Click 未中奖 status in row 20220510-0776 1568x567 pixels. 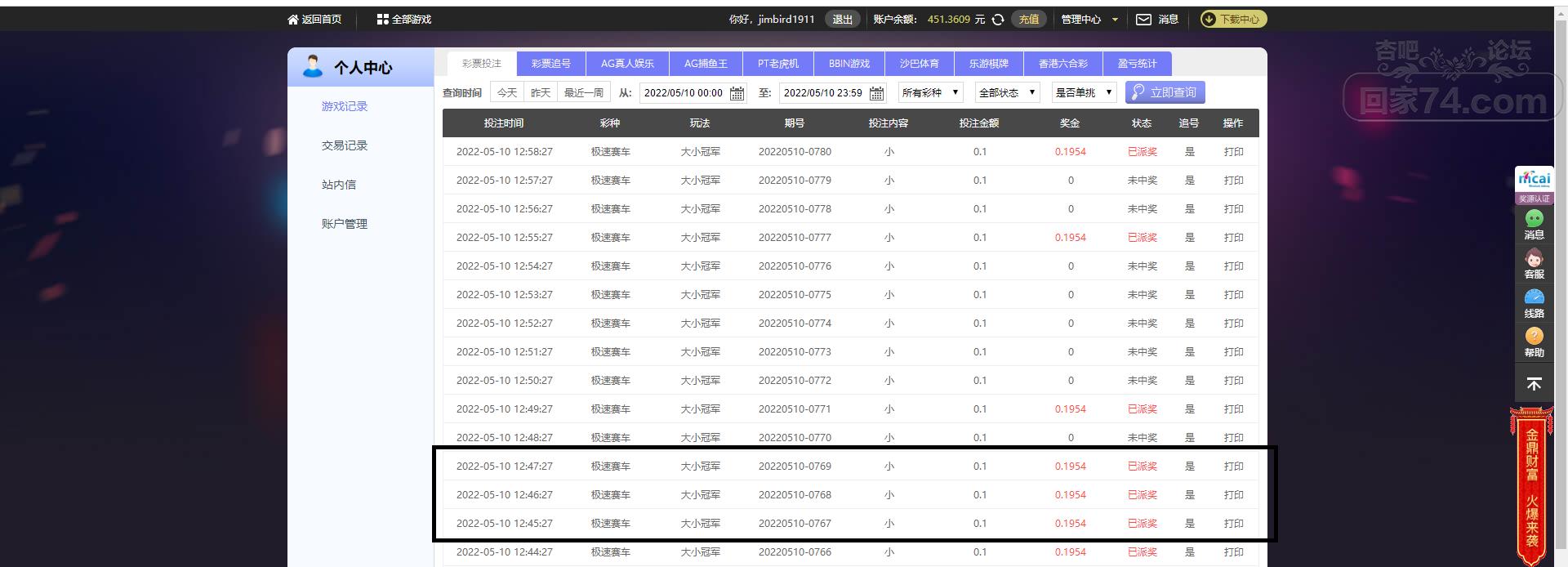pos(1142,266)
